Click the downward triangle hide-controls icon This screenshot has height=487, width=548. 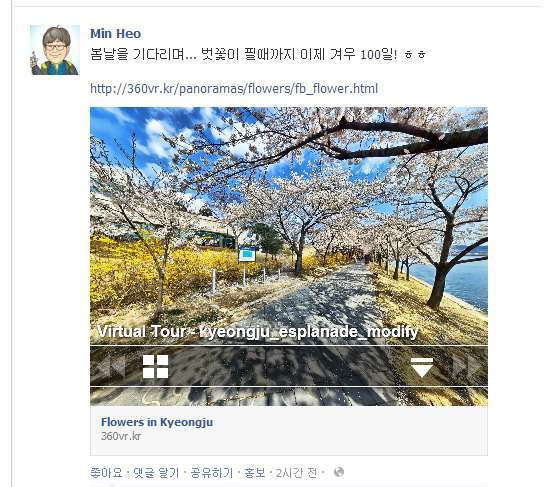tap(422, 367)
